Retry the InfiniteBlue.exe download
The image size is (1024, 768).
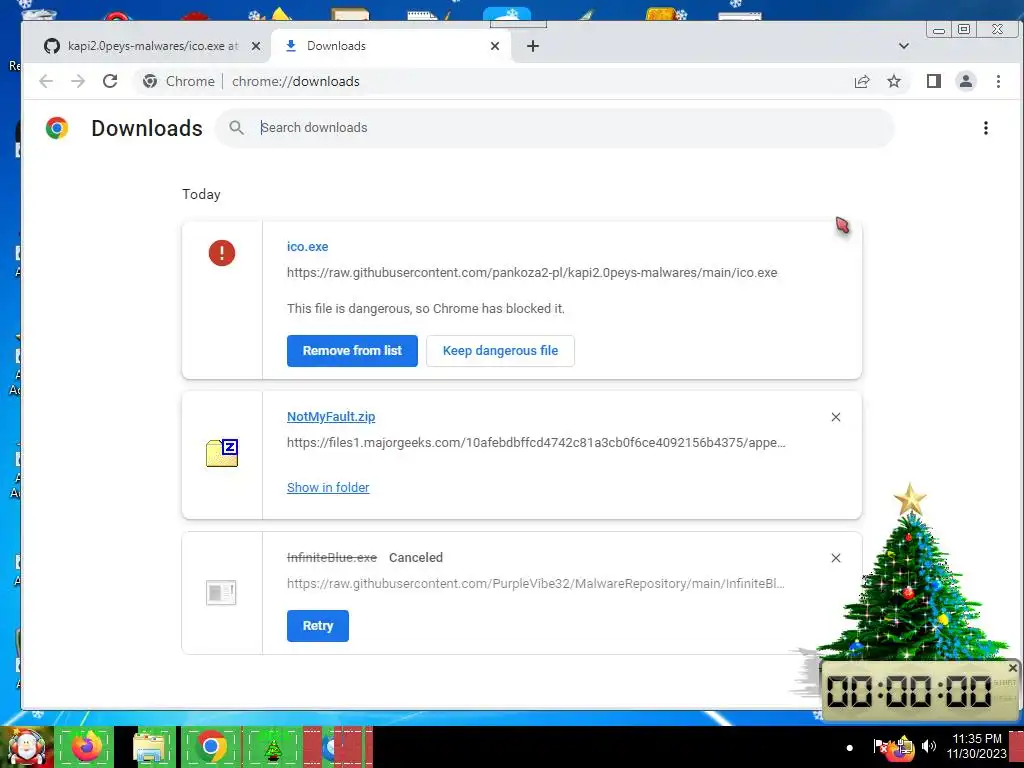click(x=317, y=626)
